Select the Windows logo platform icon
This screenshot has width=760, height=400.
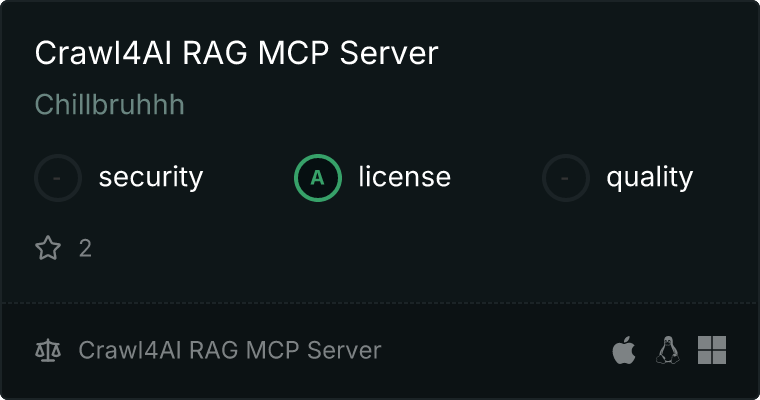pyautogui.click(x=712, y=350)
